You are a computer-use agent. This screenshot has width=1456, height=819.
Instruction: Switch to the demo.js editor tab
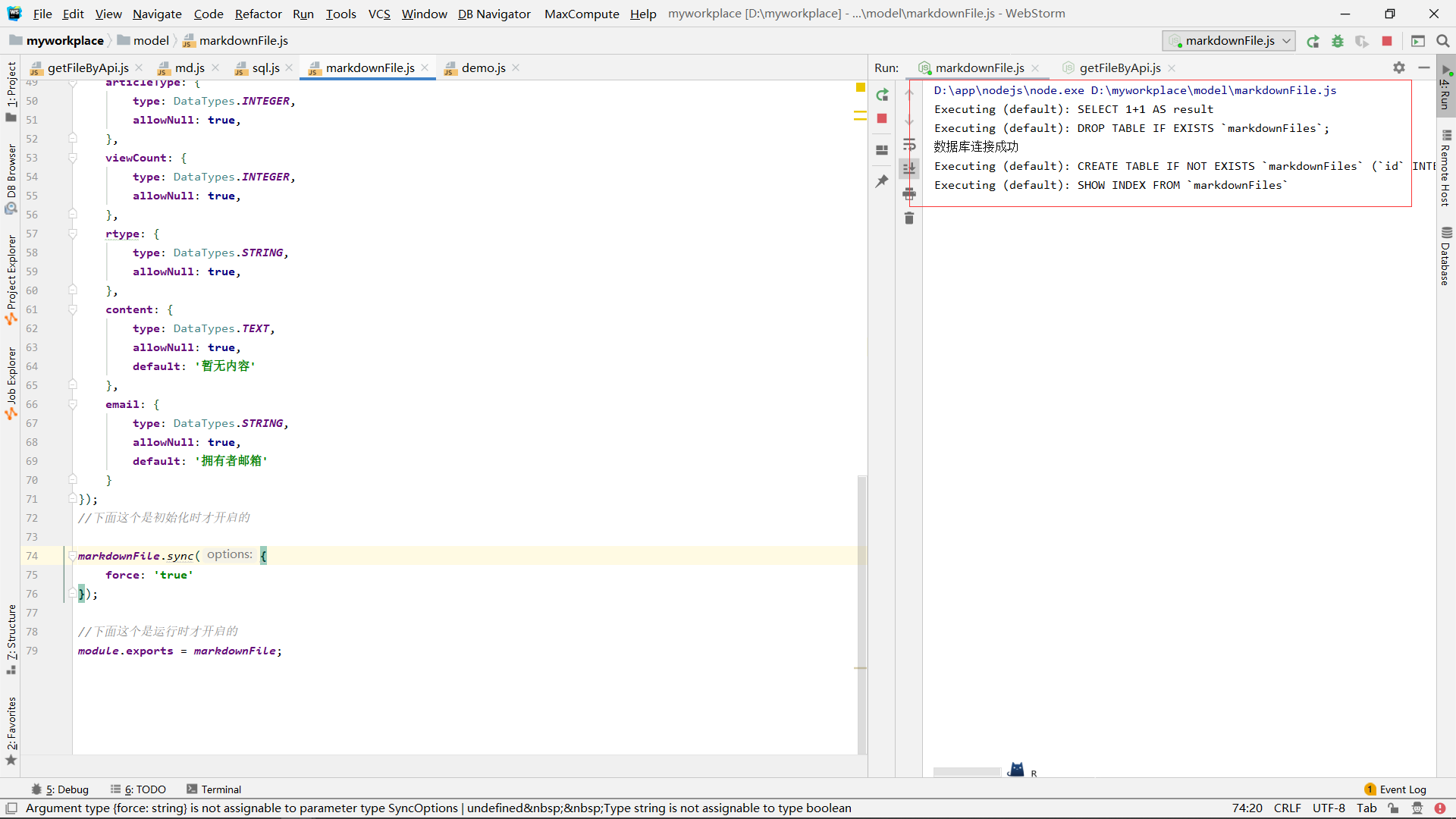click(x=483, y=68)
